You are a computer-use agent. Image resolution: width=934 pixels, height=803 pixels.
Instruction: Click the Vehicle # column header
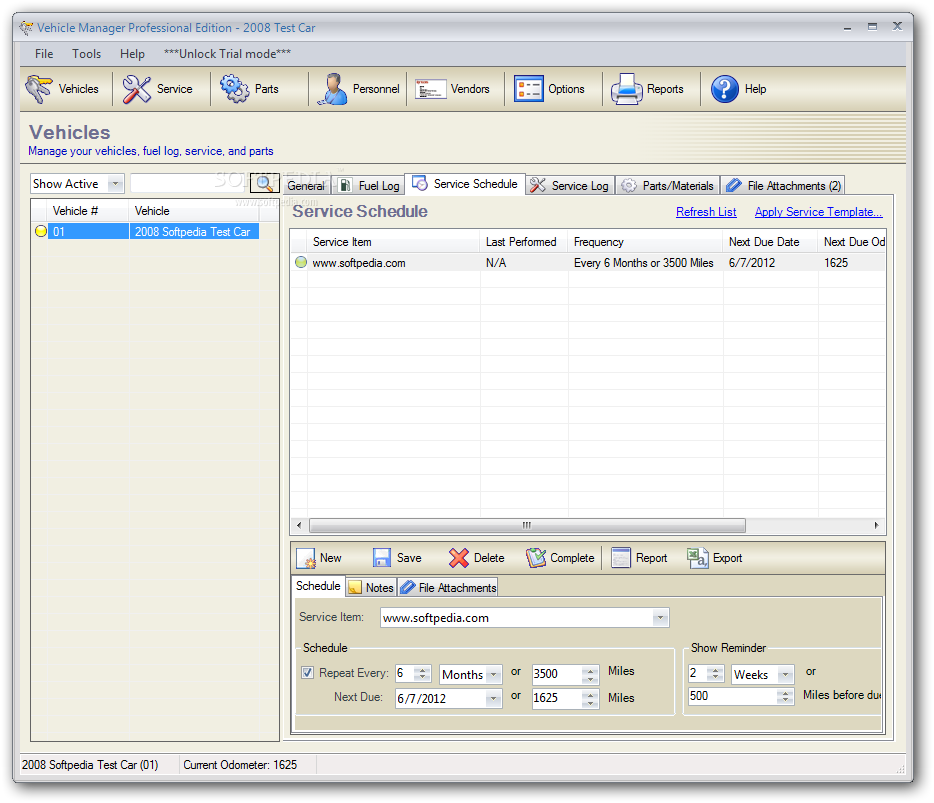88,211
